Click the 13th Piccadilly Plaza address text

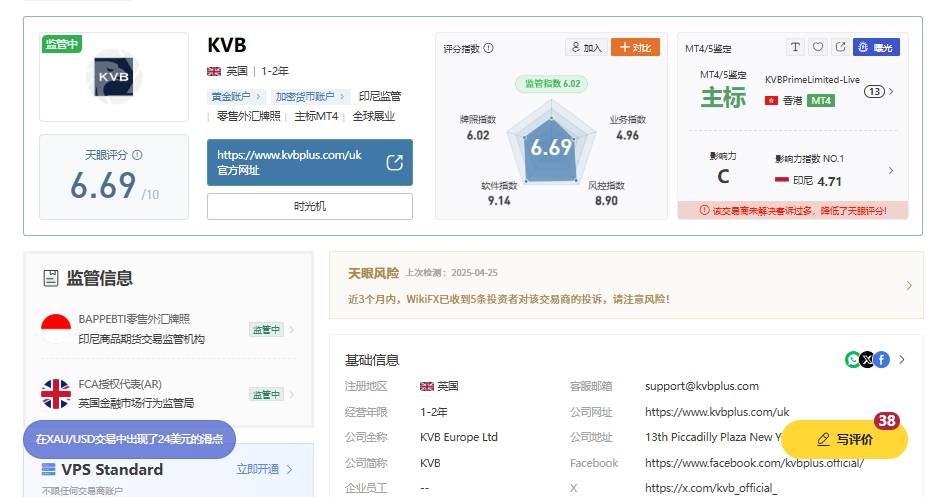tap(713, 437)
